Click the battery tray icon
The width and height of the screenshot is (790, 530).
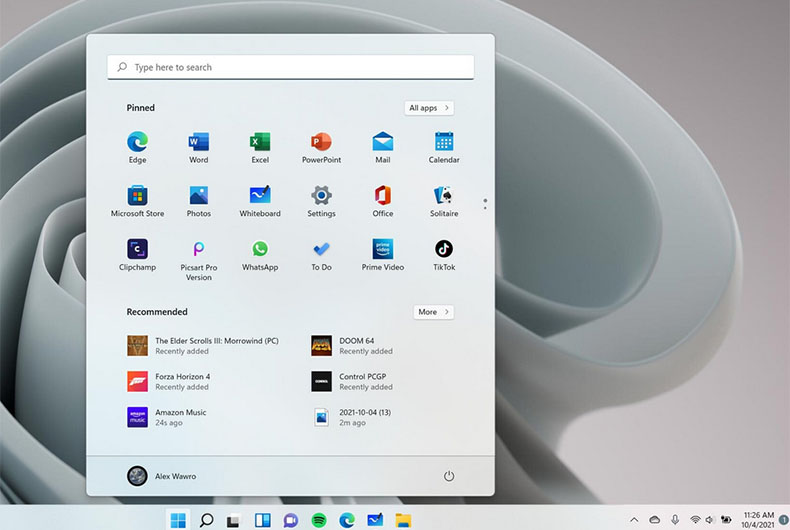(x=726, y=519)
